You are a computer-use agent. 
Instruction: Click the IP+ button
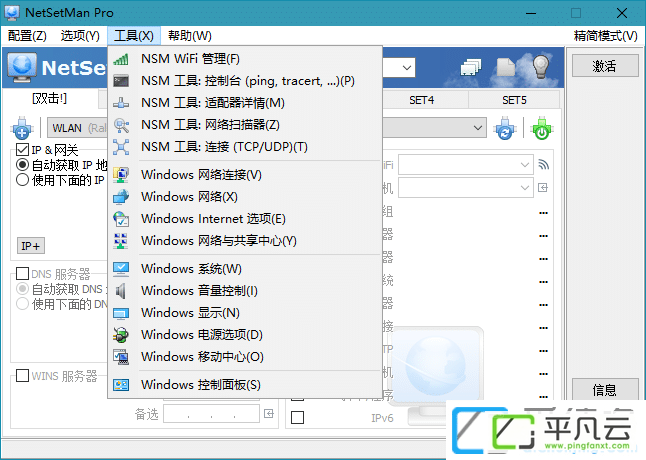coord(31,246)
